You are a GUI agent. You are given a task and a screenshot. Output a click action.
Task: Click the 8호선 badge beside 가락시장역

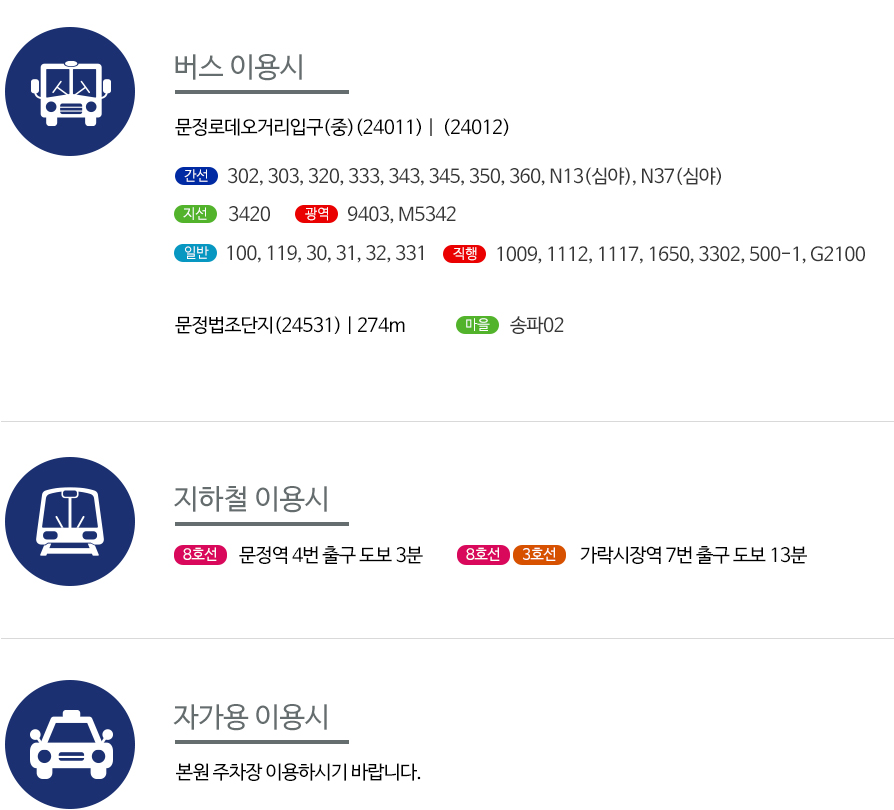click(483, 555)
